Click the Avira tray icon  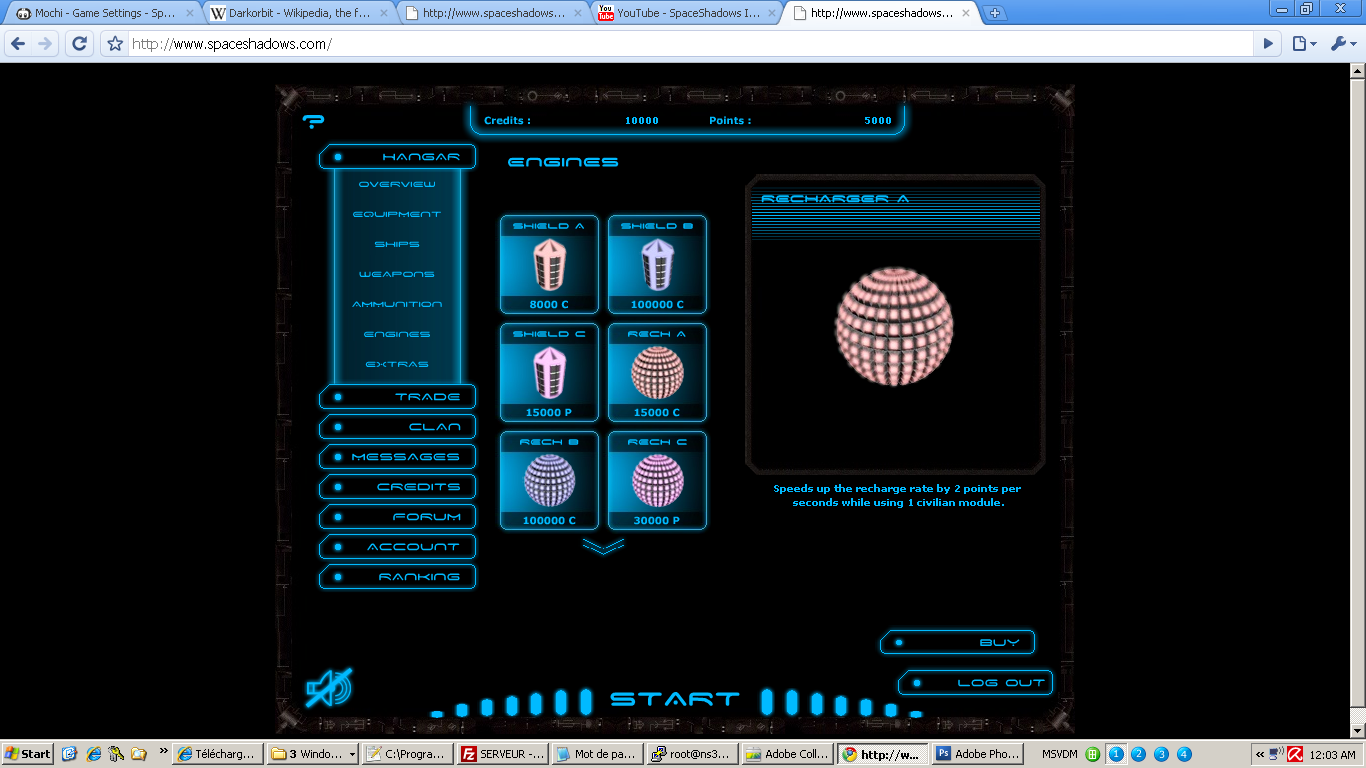1295,754
